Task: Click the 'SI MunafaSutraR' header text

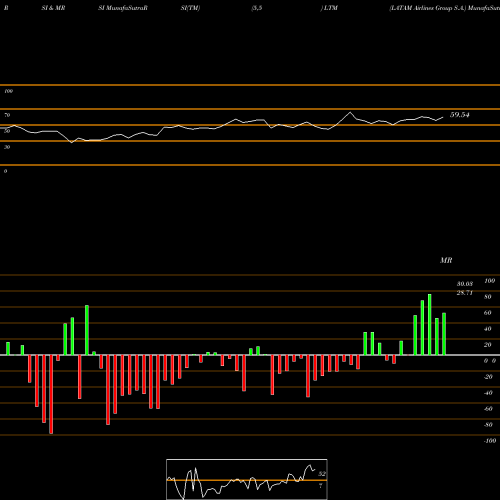Action: (123, 8)
